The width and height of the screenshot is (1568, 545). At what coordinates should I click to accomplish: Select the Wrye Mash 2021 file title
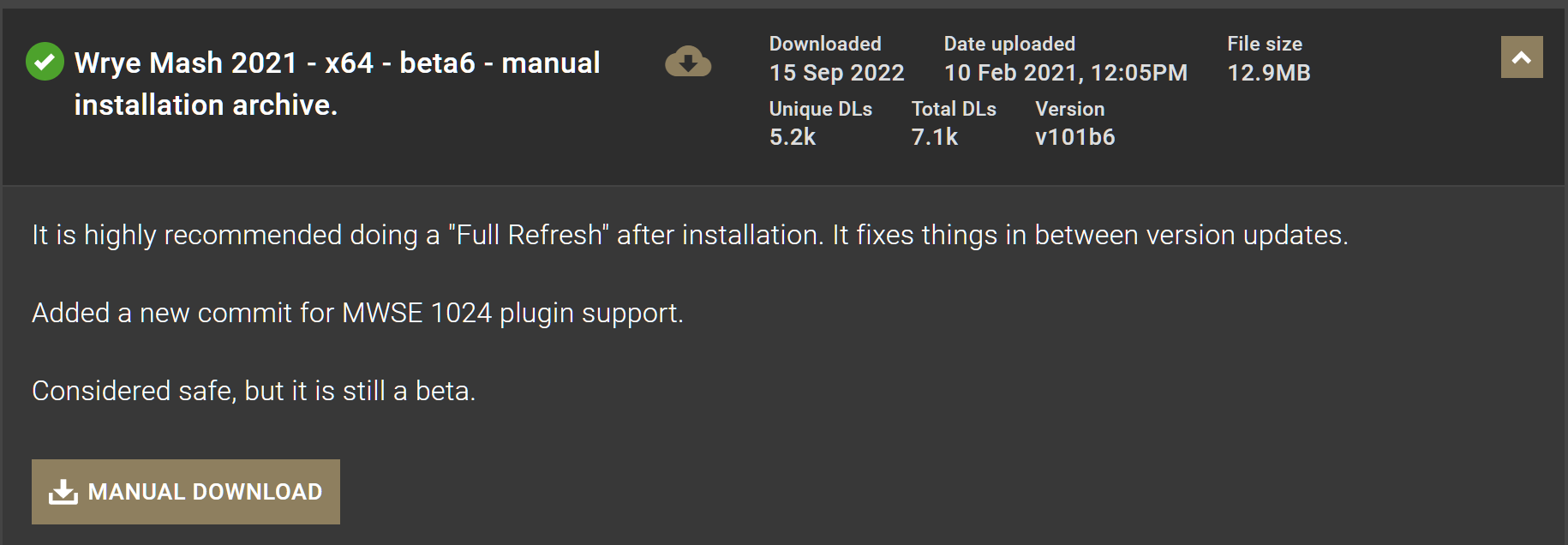337,83
